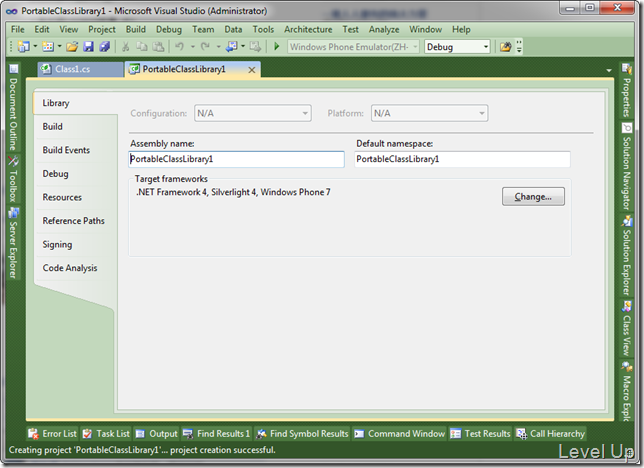Click the Navigate Forward icon

pos(255,47)
